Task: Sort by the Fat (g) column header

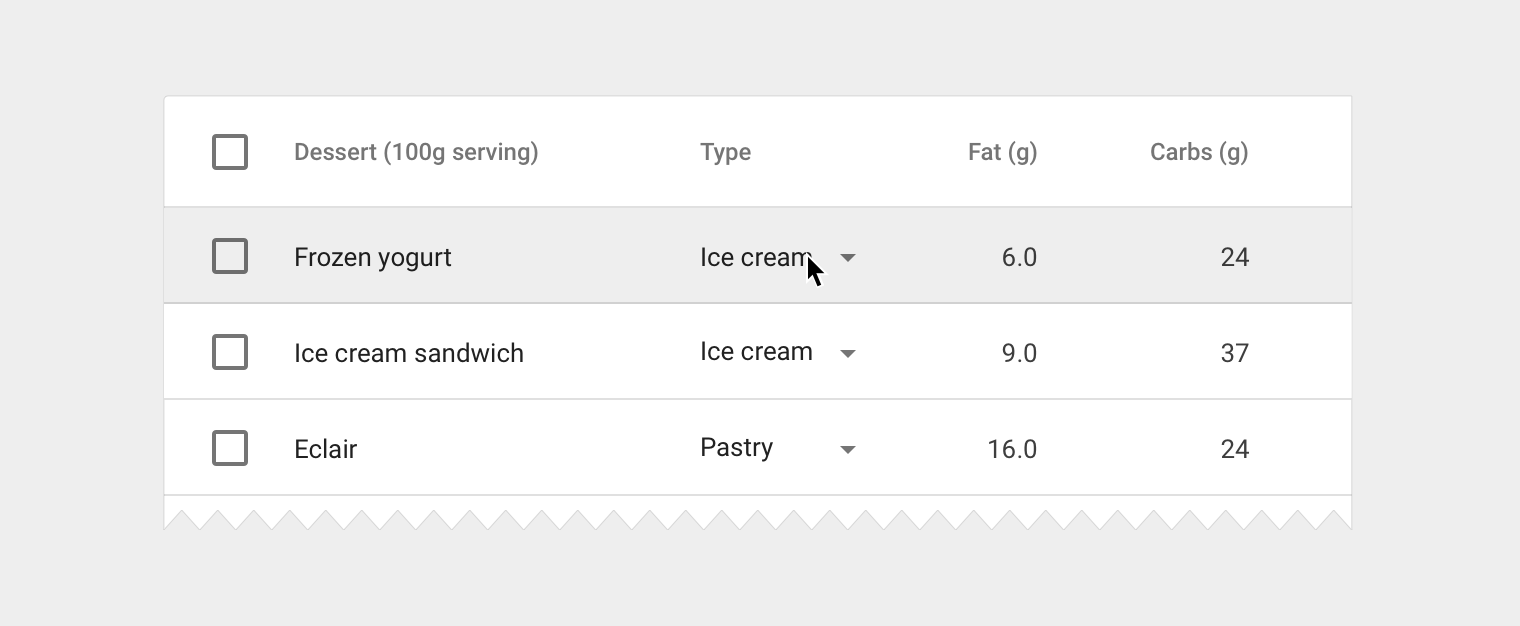Action: (x=1002, y=152)
